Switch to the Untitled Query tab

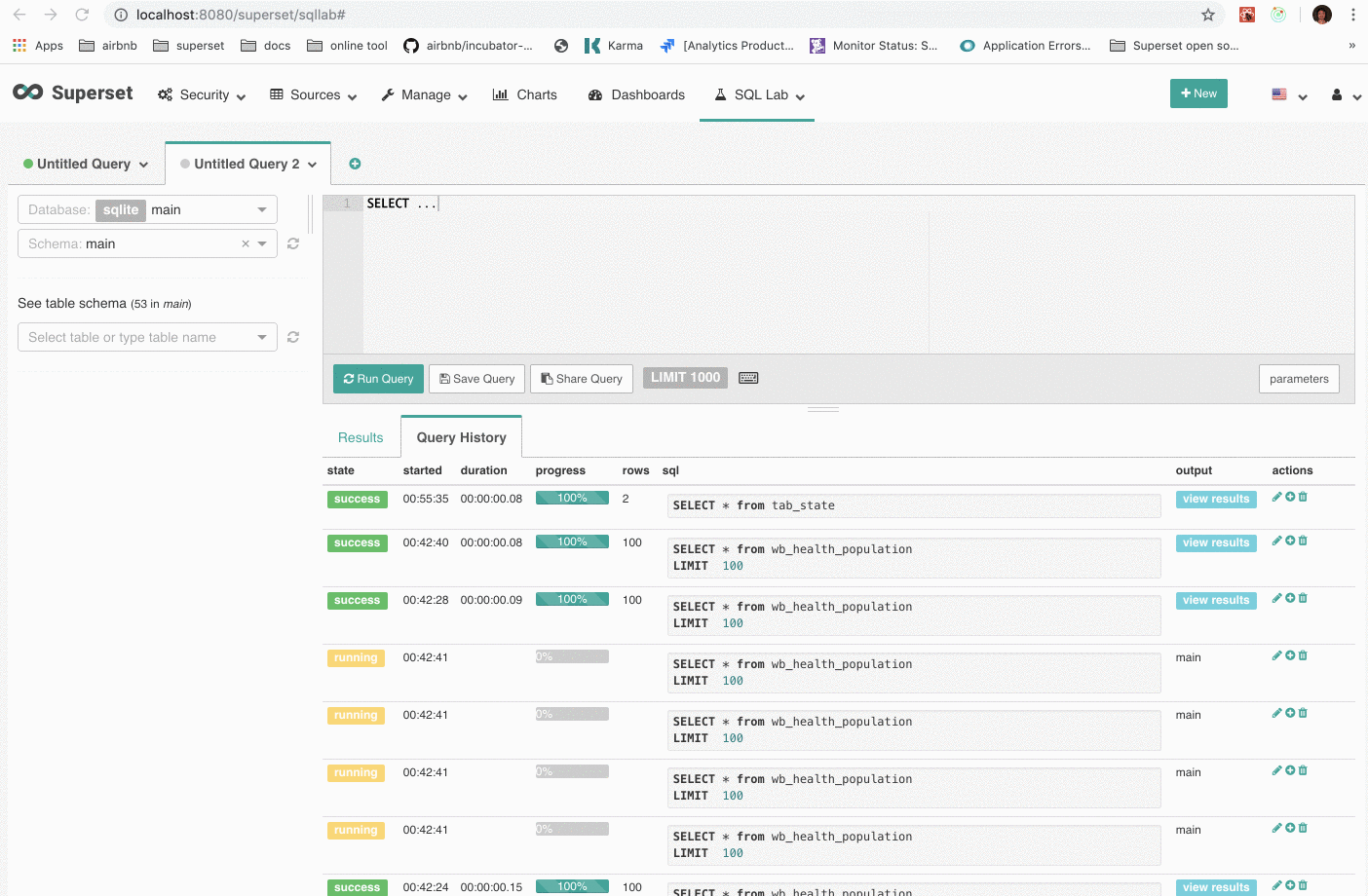pyautogui.click(x=86, y=164)
